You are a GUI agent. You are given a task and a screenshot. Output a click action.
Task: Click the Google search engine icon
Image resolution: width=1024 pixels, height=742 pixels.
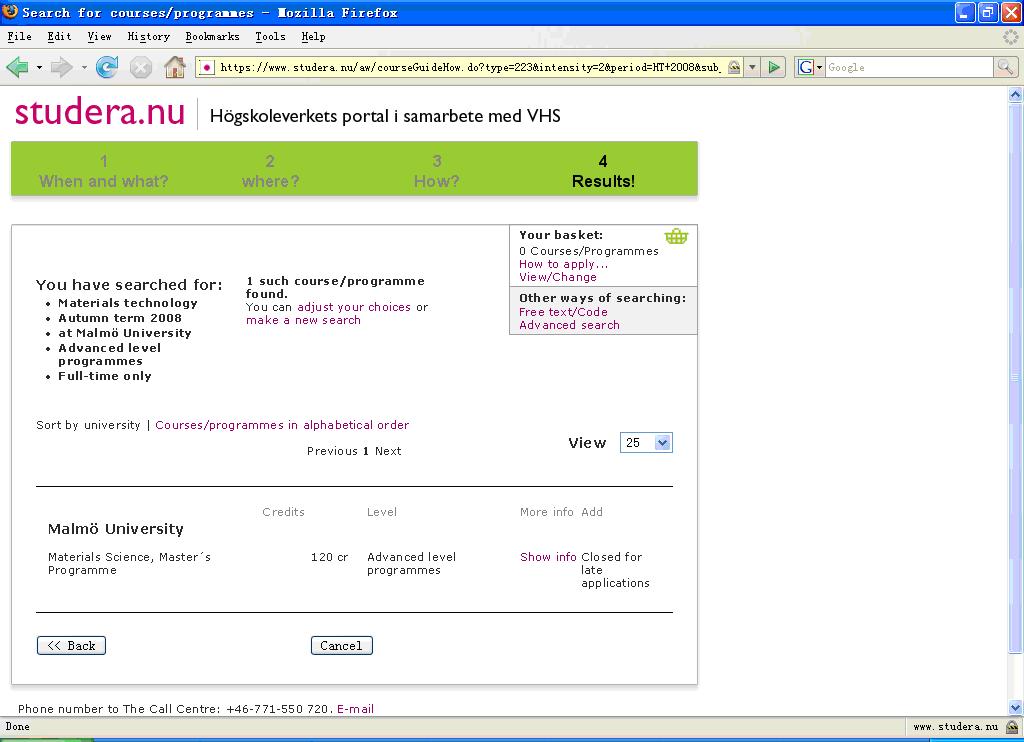(806, 67)
